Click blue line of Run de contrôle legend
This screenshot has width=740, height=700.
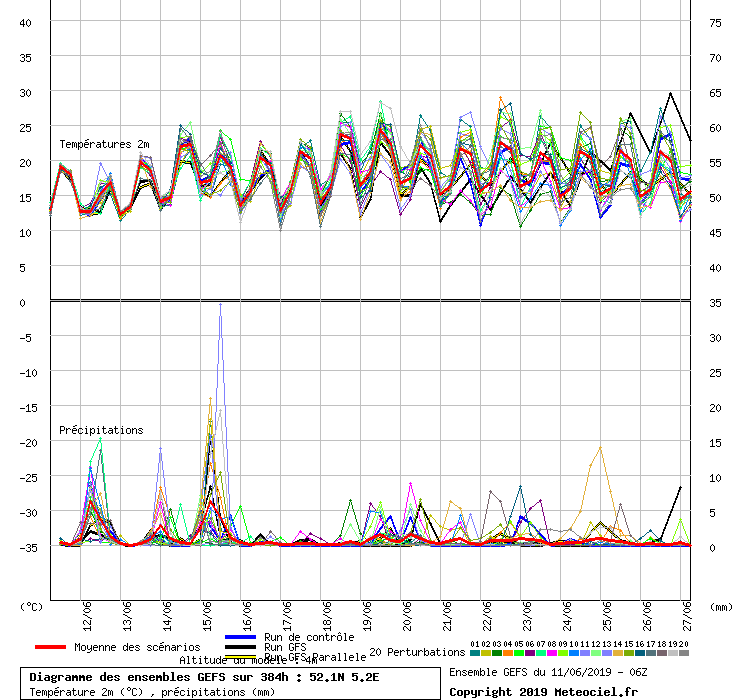point(240,637)
